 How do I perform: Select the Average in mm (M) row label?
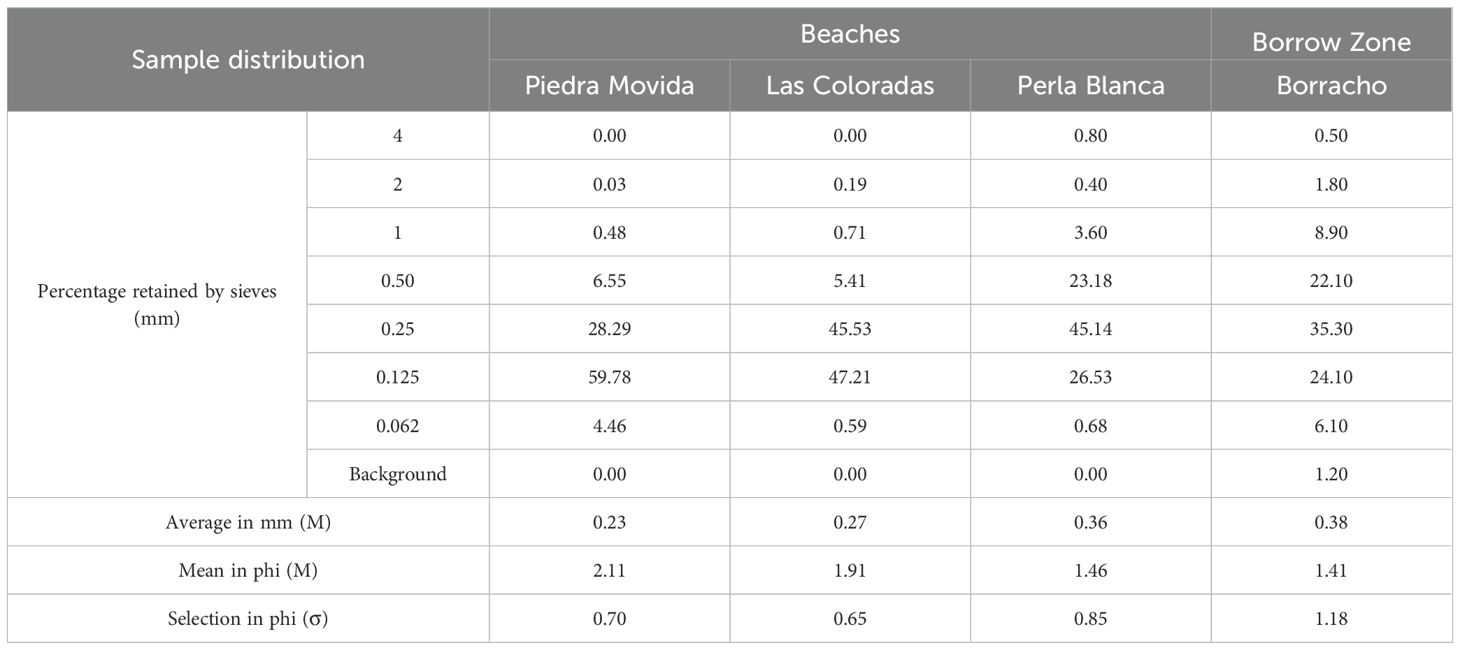248,522
